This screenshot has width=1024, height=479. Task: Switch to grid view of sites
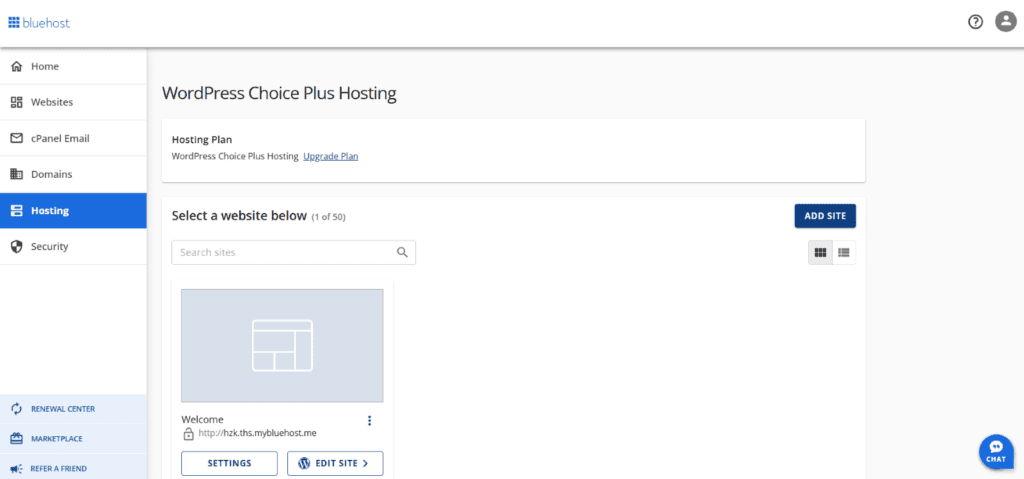[x=820, y=252]
